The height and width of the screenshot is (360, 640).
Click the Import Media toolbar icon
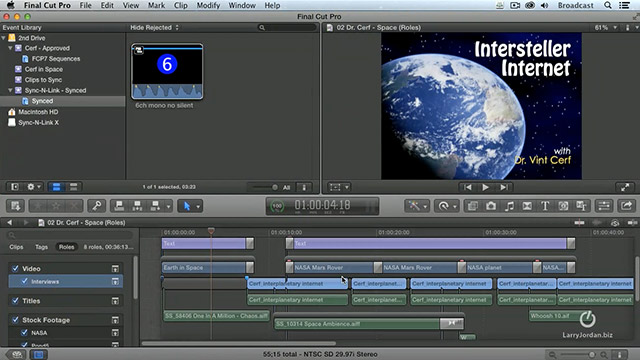pyautogui.click(x=16, y=206)
